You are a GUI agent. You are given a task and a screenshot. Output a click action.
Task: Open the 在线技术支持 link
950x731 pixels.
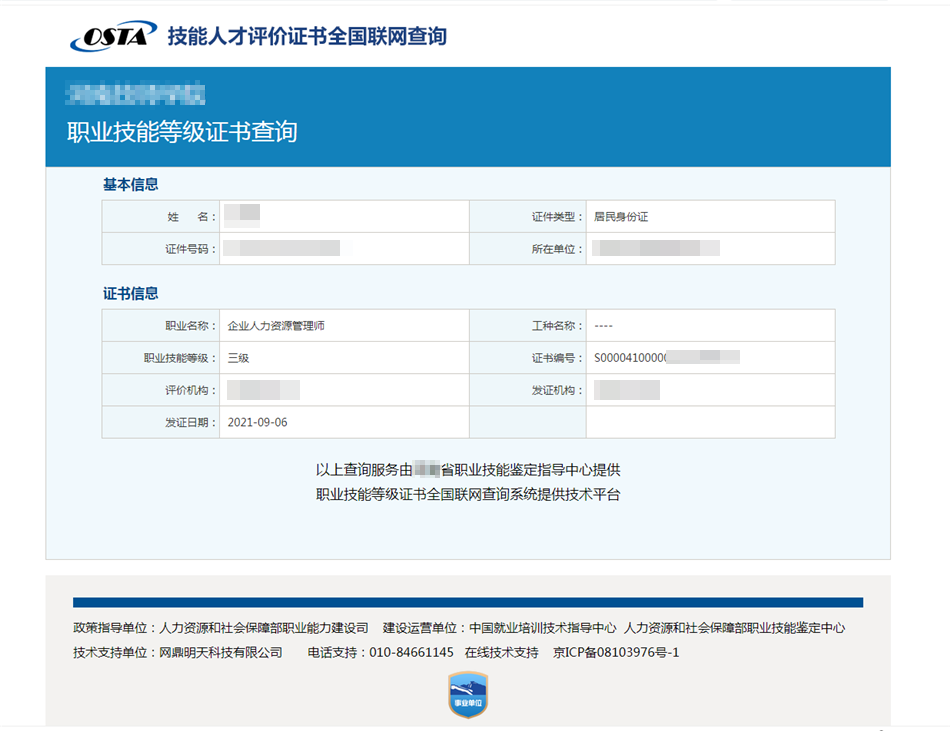coord(501,652)
